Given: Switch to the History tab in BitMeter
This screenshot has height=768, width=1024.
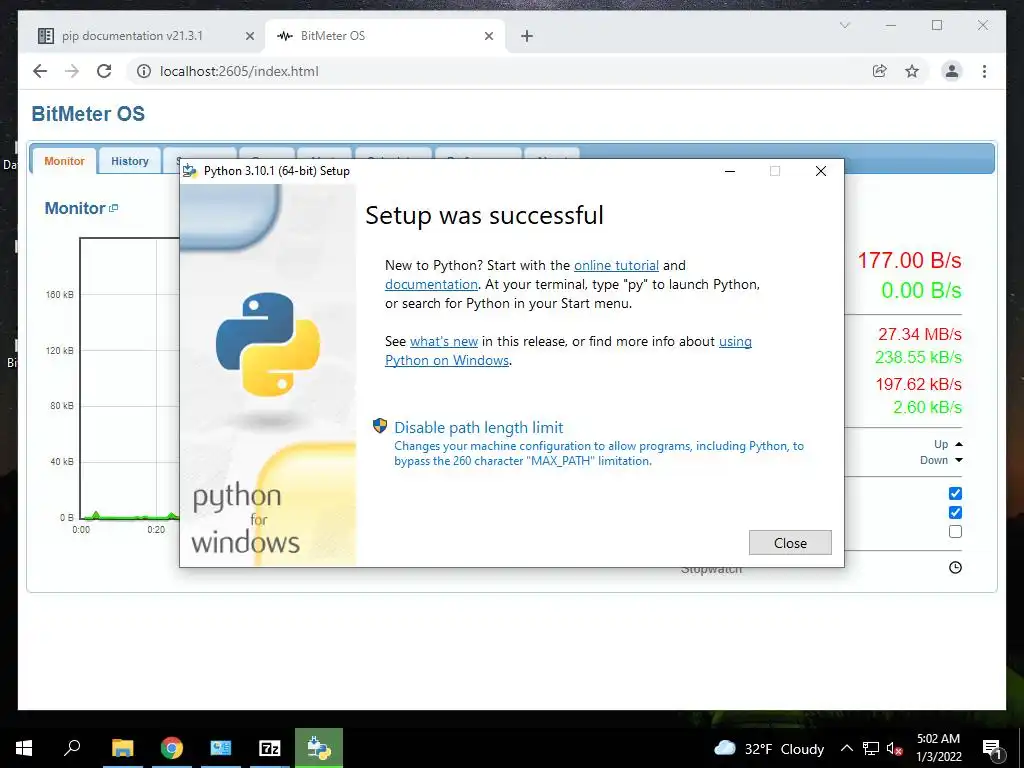Looking at the screenshot, I should 129,161.
